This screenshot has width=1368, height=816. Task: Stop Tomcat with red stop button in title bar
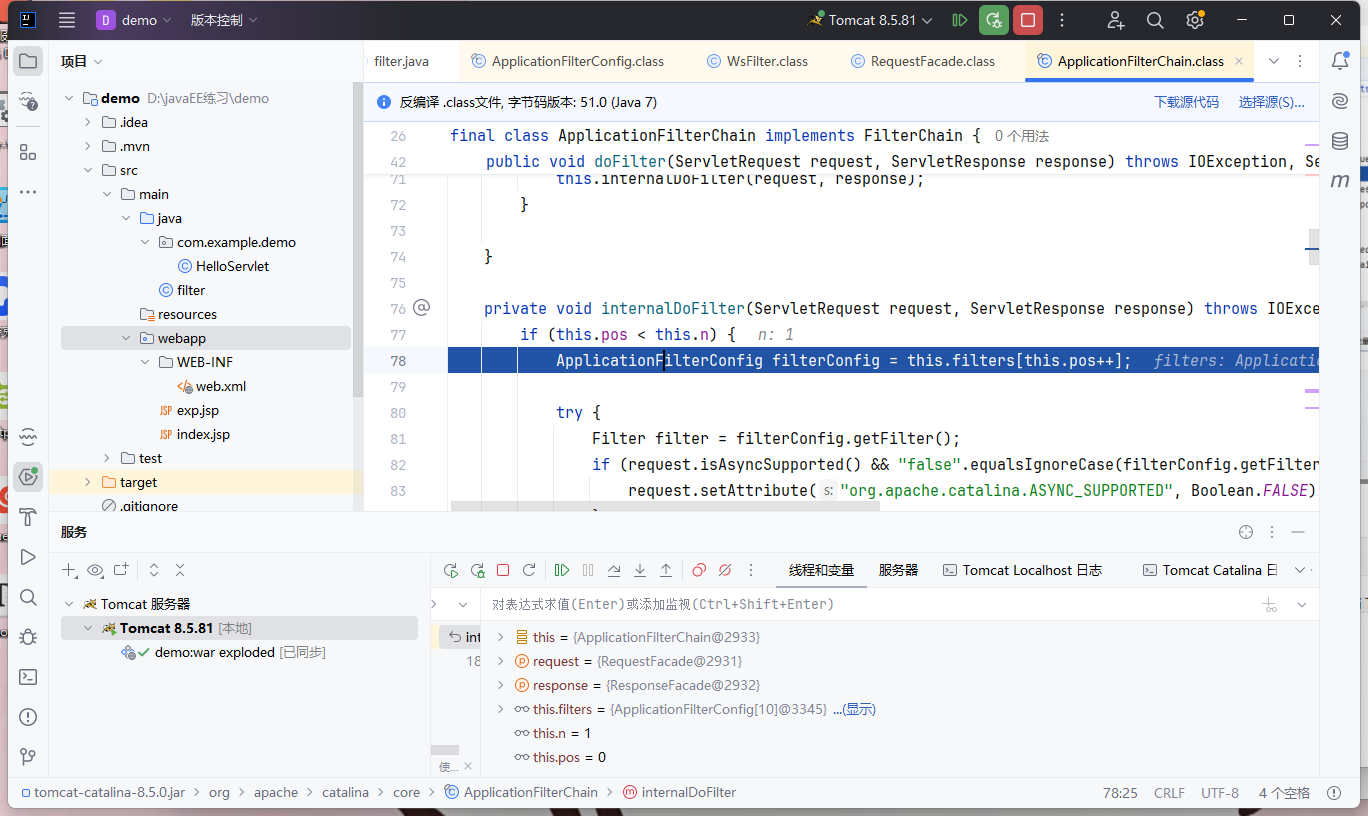point(1027,20)
